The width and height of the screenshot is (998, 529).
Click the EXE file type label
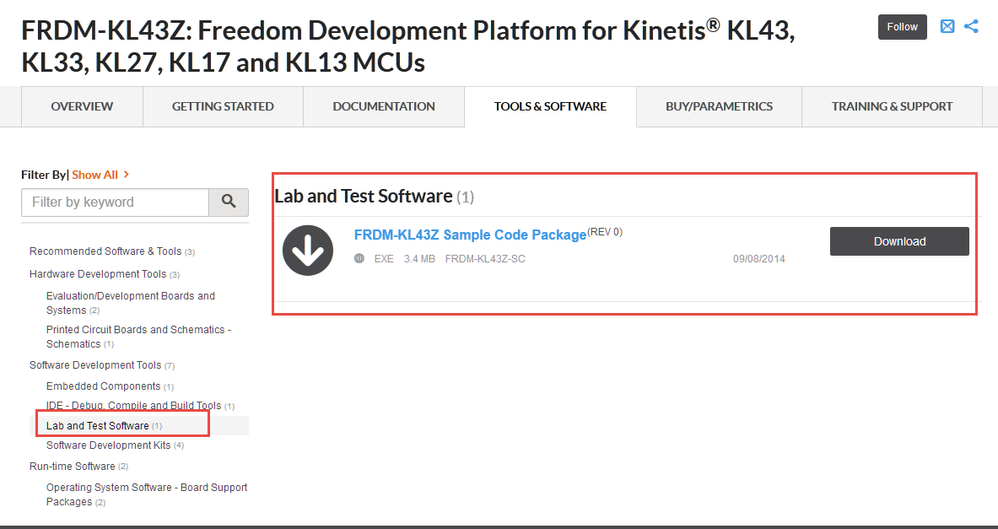(x=384, y=259)
